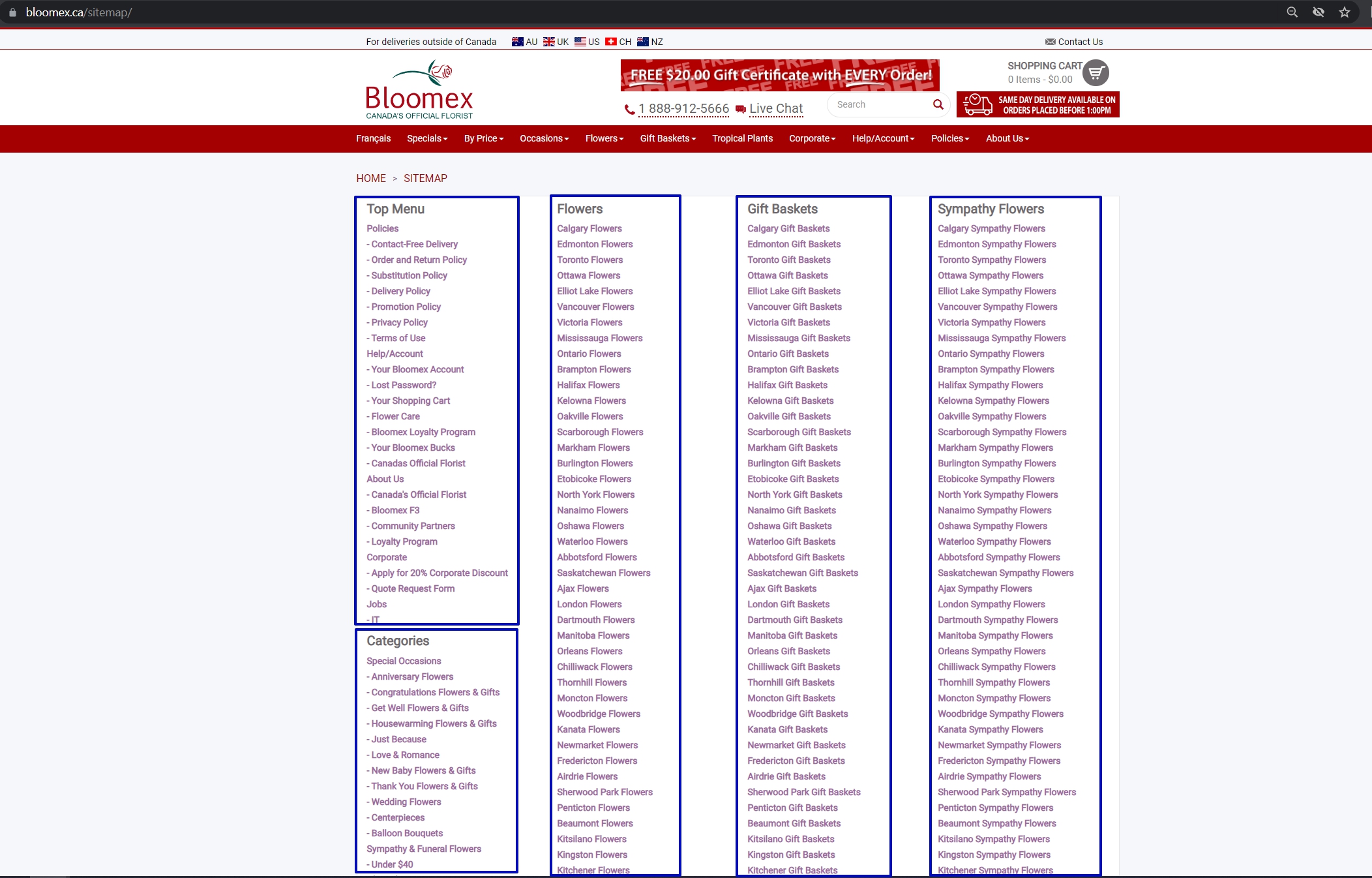Open Apply for 20% Corporate Discount link
The height and width of the screenshot is (878, 1372).
click(440, 573)
